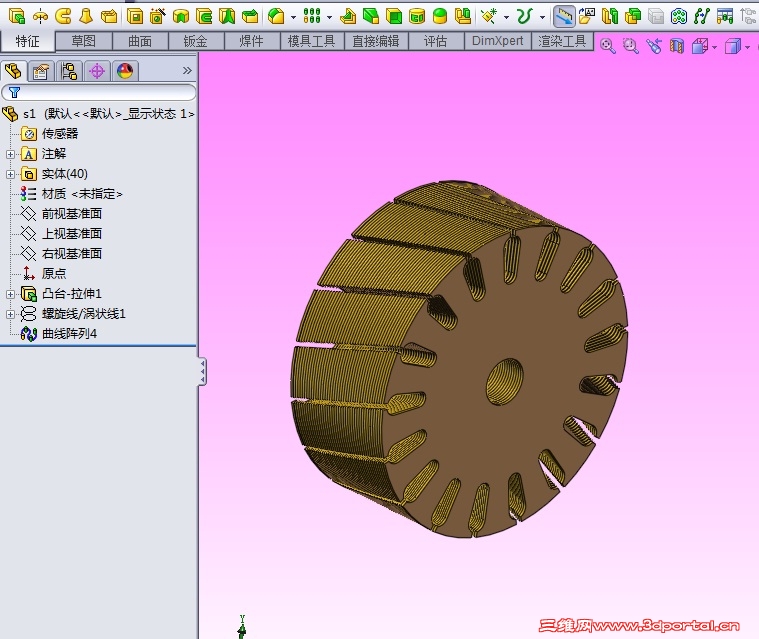Open the PropertyManager panel tab

(41, 72)
